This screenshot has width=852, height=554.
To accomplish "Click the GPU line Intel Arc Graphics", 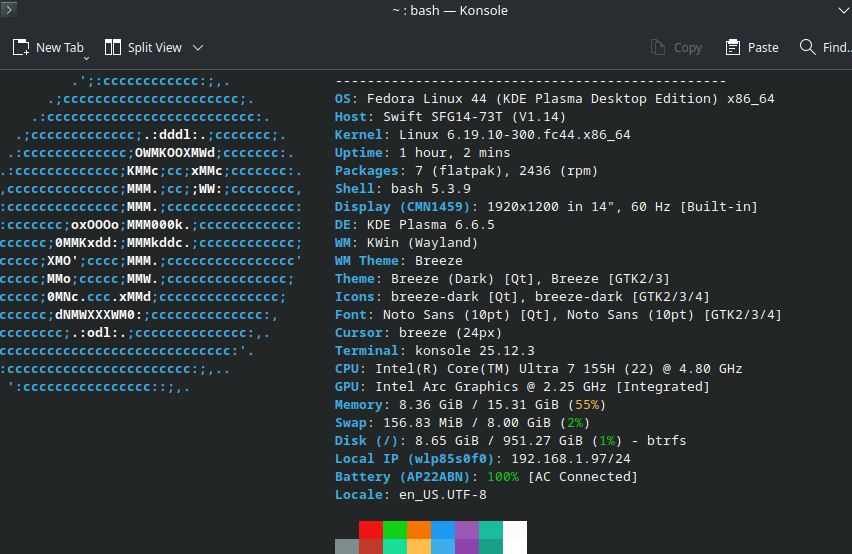I will (x=522, y=386).
